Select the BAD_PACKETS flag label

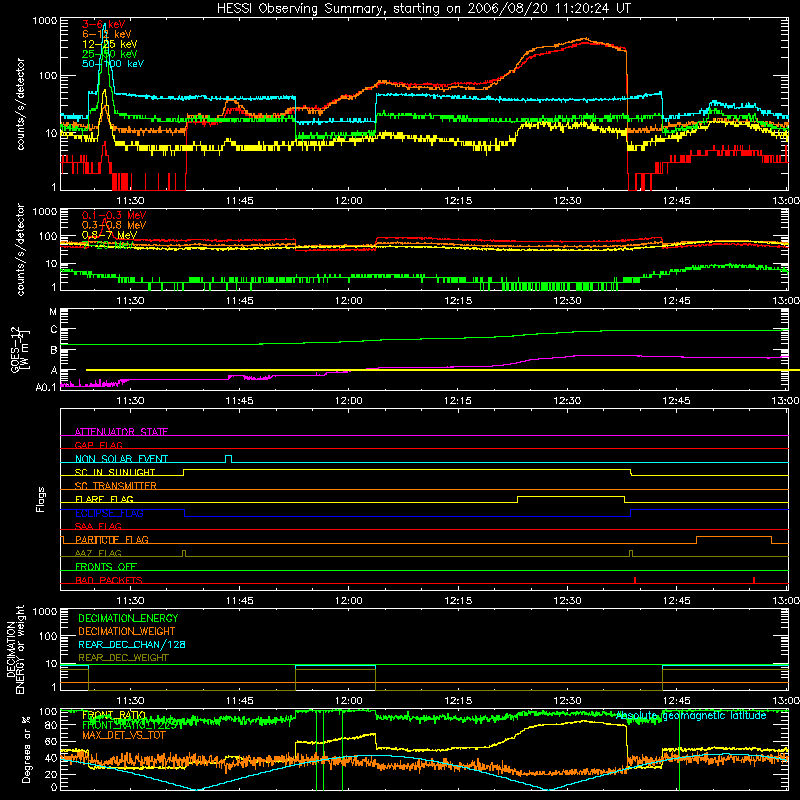pyautogui.click(x=109, y=580)
